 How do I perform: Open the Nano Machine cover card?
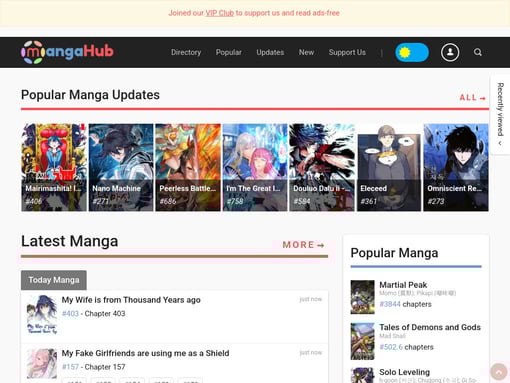point(121,167)
